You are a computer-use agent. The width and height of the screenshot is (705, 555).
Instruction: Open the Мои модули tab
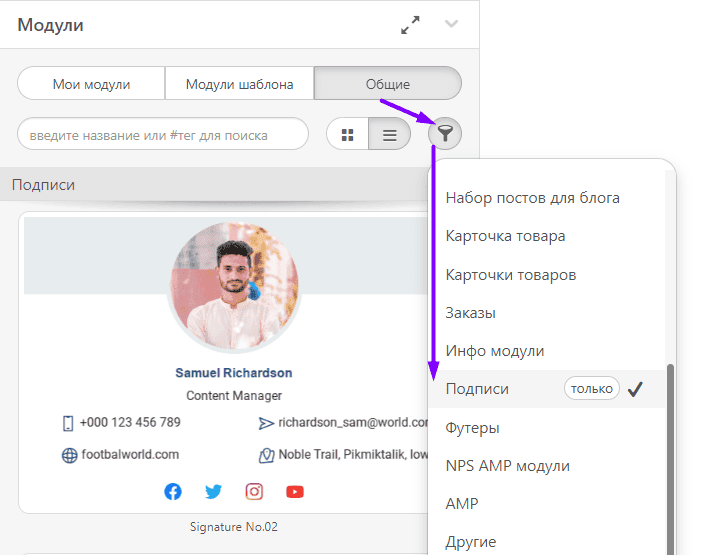coord(91,84)
